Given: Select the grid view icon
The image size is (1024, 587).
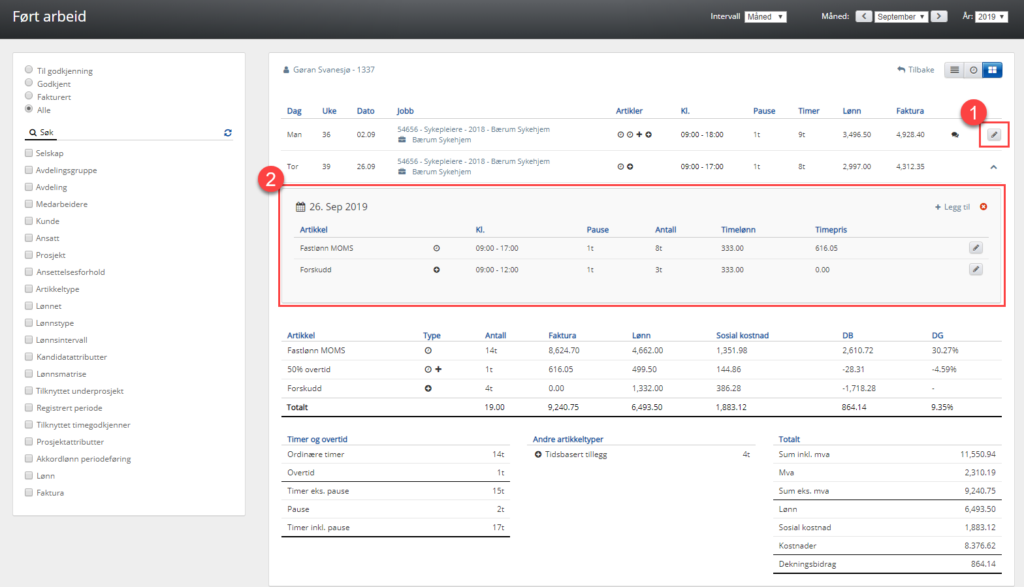Looking at the screenshot, I should 992,70.
